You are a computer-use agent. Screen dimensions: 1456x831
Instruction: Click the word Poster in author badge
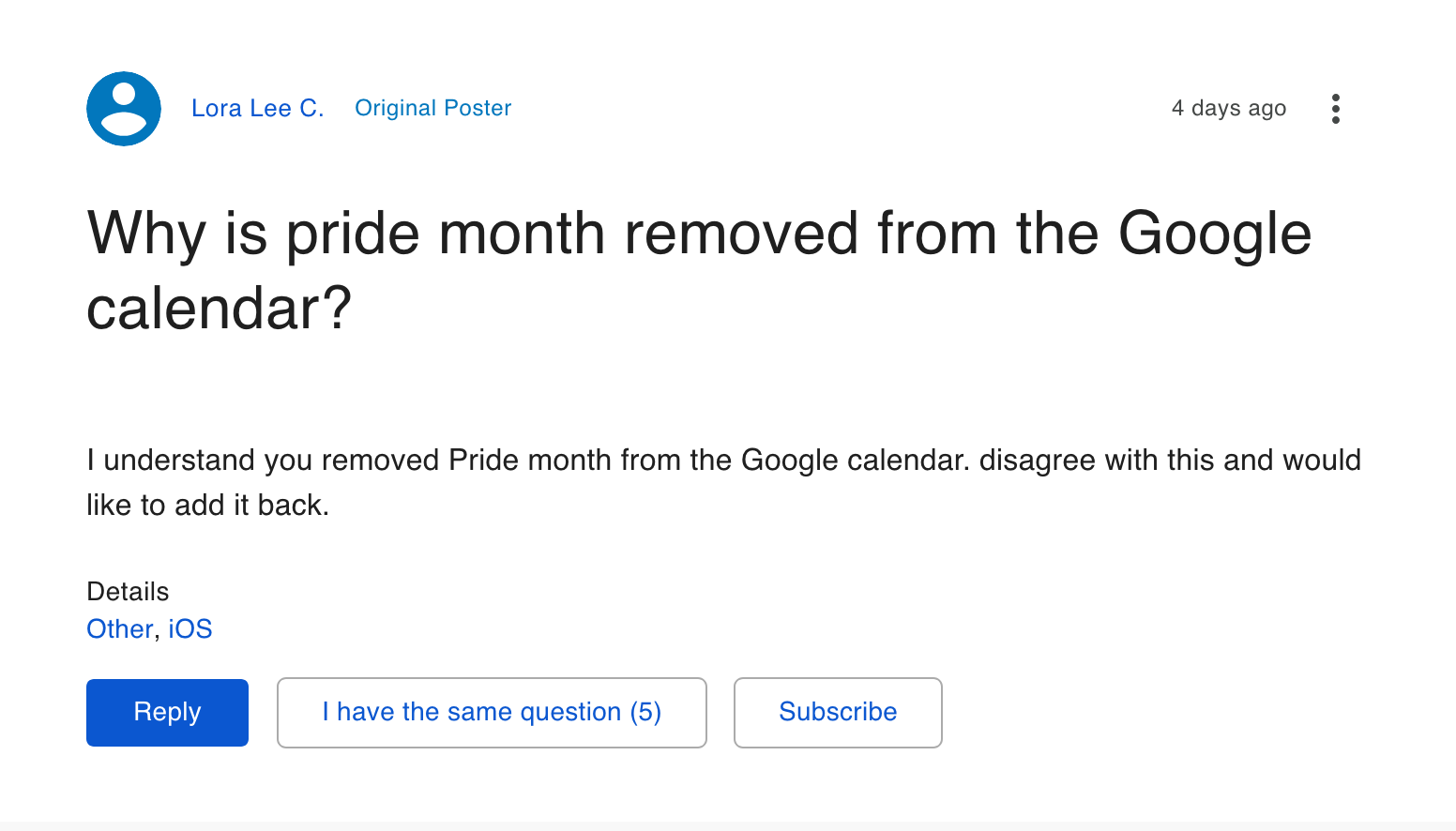478,108
